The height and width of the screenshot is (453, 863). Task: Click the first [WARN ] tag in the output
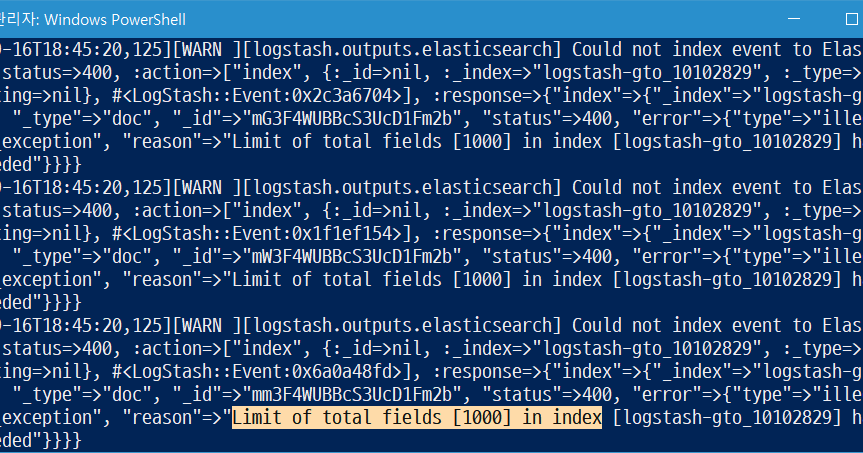207,50
